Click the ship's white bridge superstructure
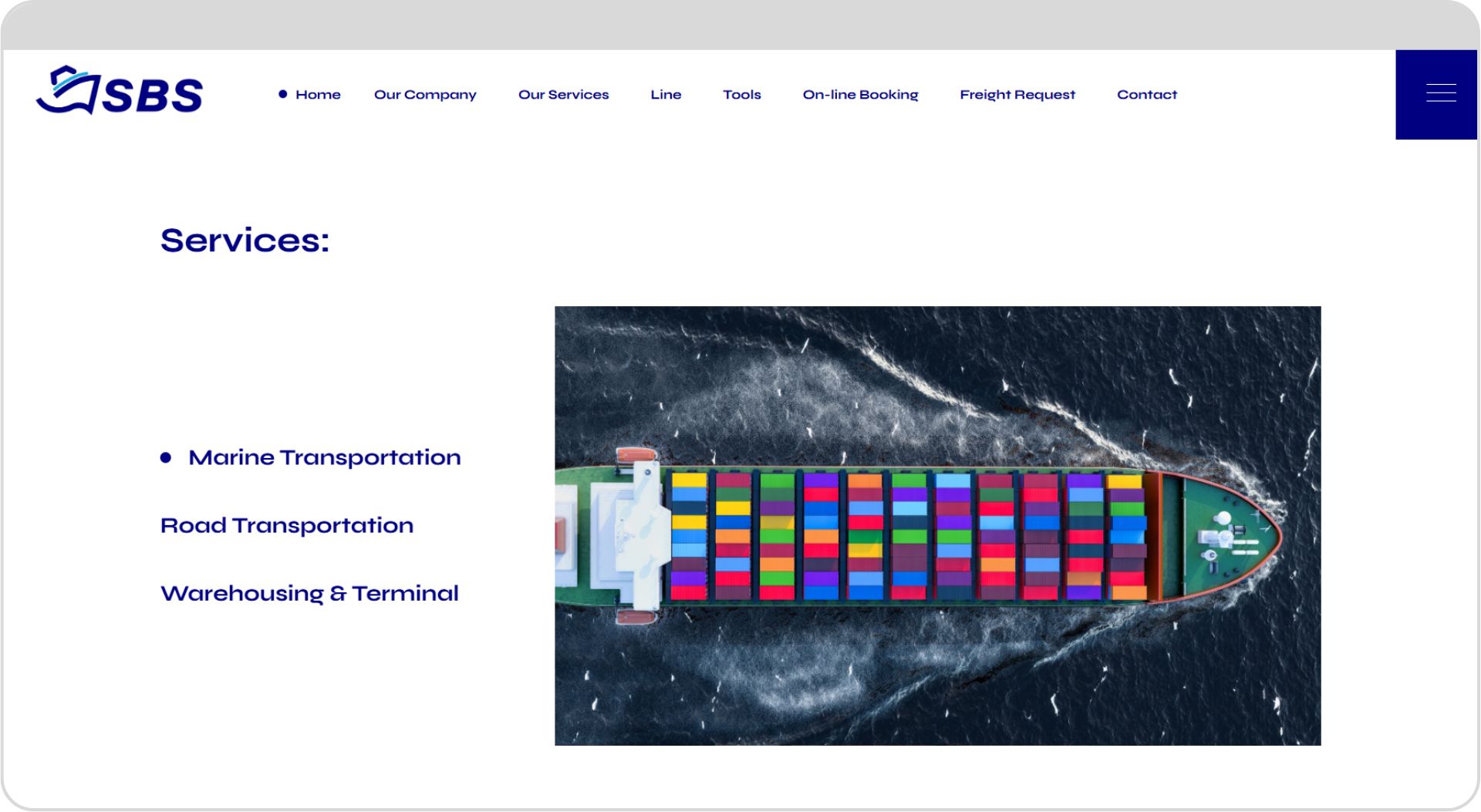The width and height of the screenshot is (1481, 812). (633, 534)
